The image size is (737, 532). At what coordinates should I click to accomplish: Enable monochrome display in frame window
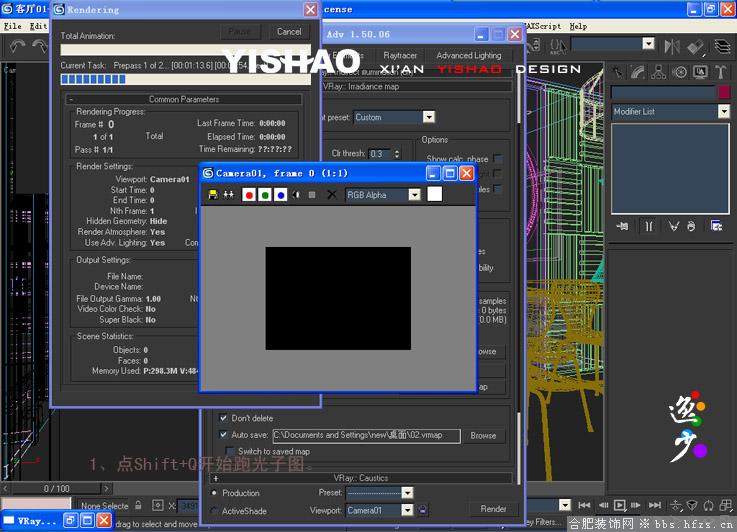click(312, 195)
